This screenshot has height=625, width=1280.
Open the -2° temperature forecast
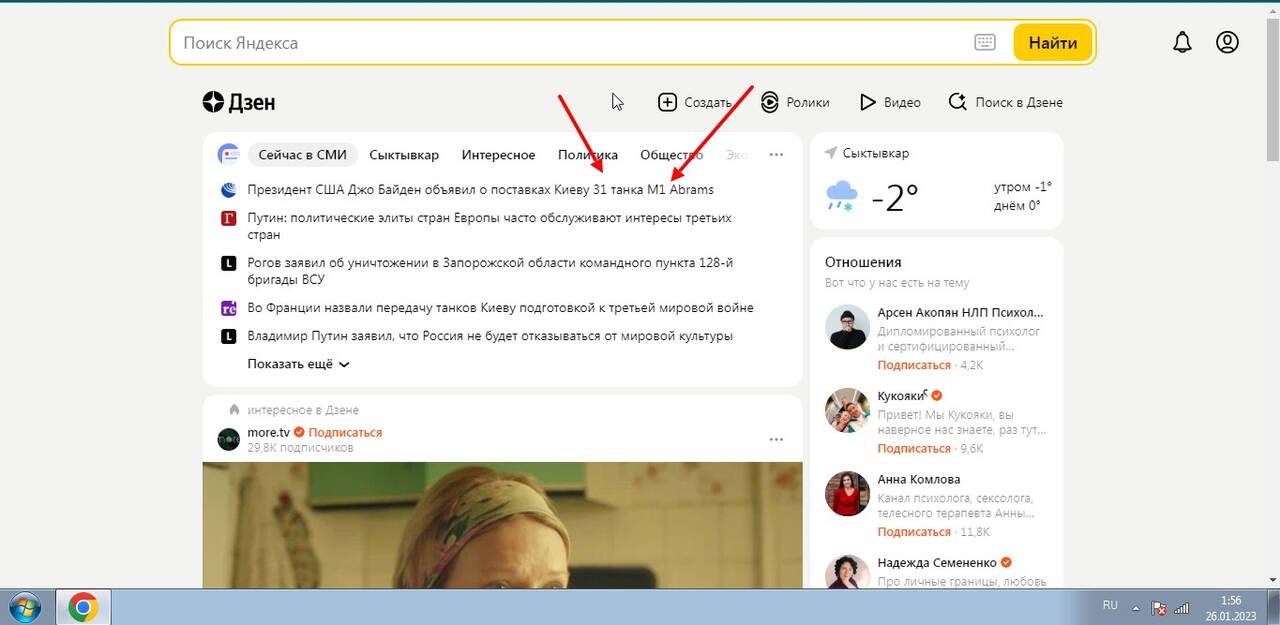click(894, 198)
